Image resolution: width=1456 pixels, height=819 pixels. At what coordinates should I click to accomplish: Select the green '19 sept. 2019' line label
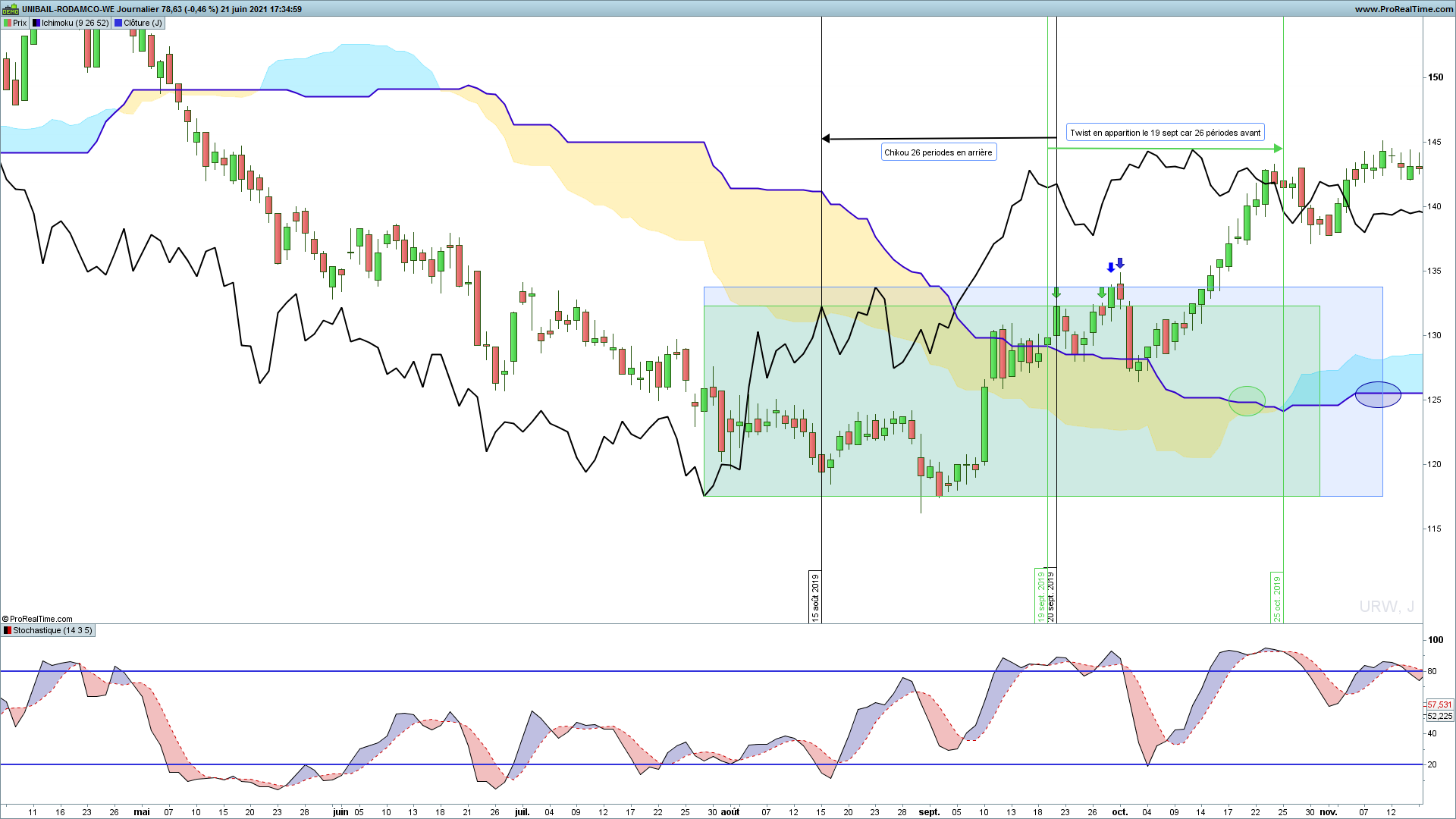pos(1040,597)
